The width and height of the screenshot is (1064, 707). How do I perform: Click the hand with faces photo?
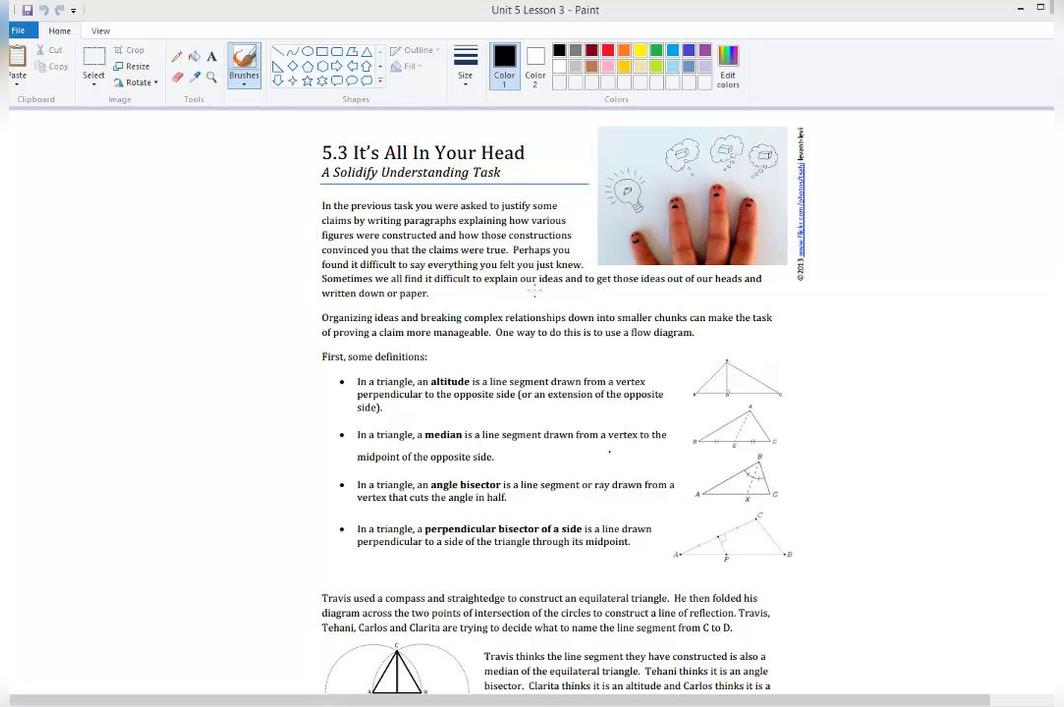[692, 195]
